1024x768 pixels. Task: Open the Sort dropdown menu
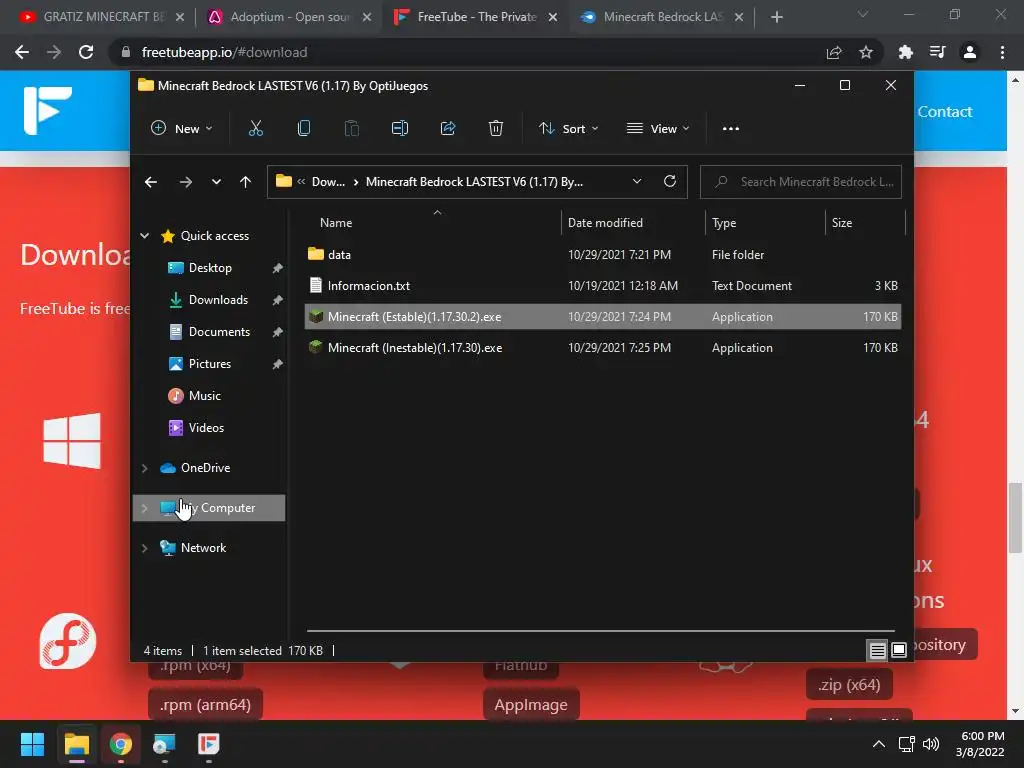tap(568, 129)
